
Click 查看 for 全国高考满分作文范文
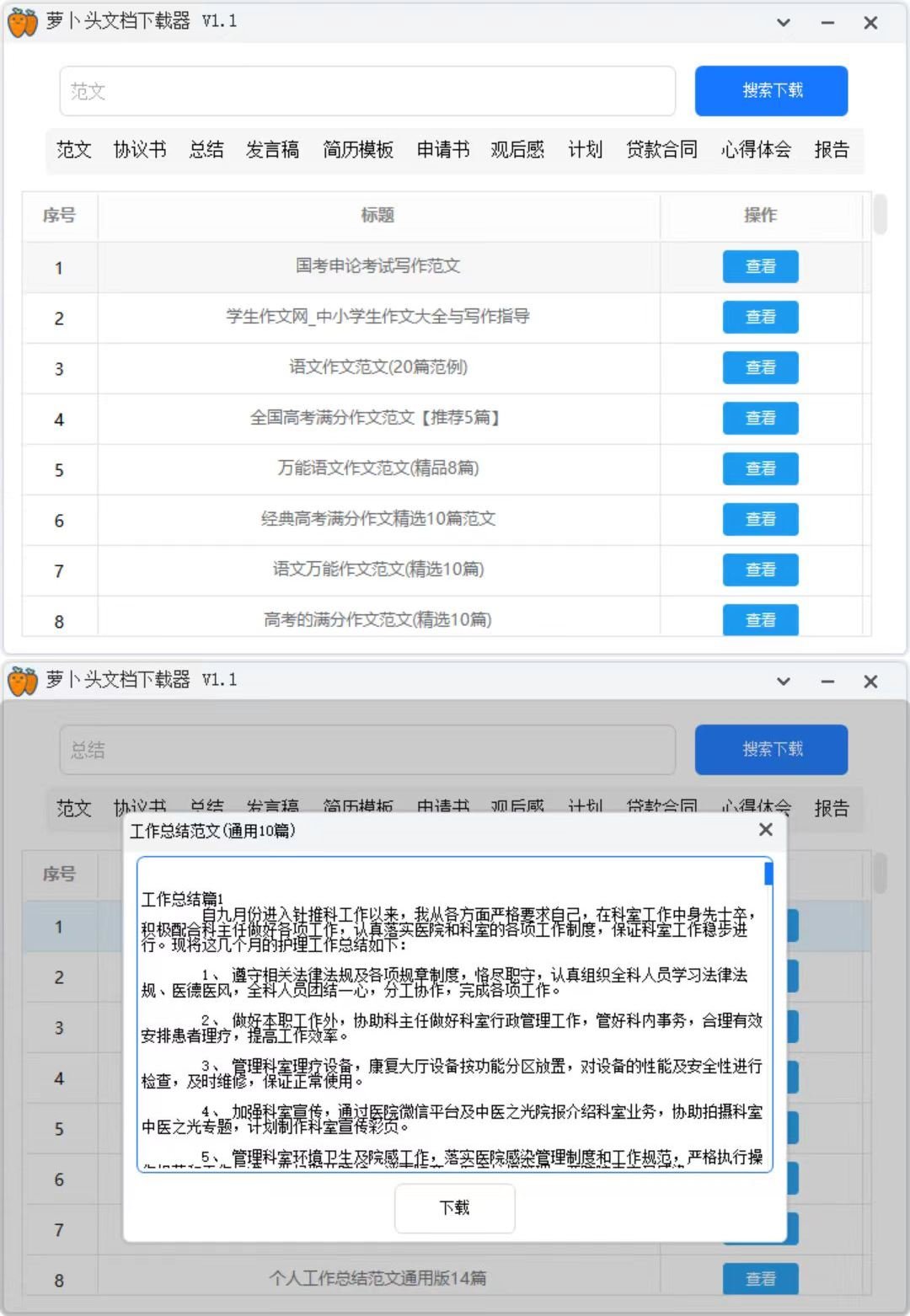[x=760, y=419]
